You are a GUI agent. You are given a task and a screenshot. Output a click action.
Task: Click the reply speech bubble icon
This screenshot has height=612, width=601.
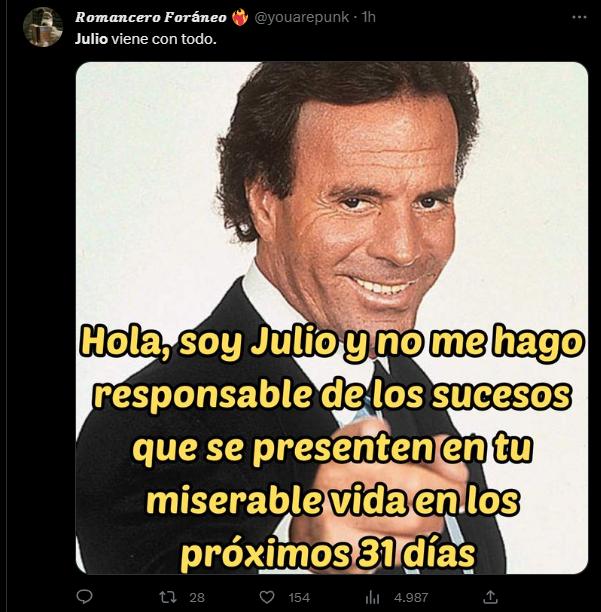(x=84, y=597)
